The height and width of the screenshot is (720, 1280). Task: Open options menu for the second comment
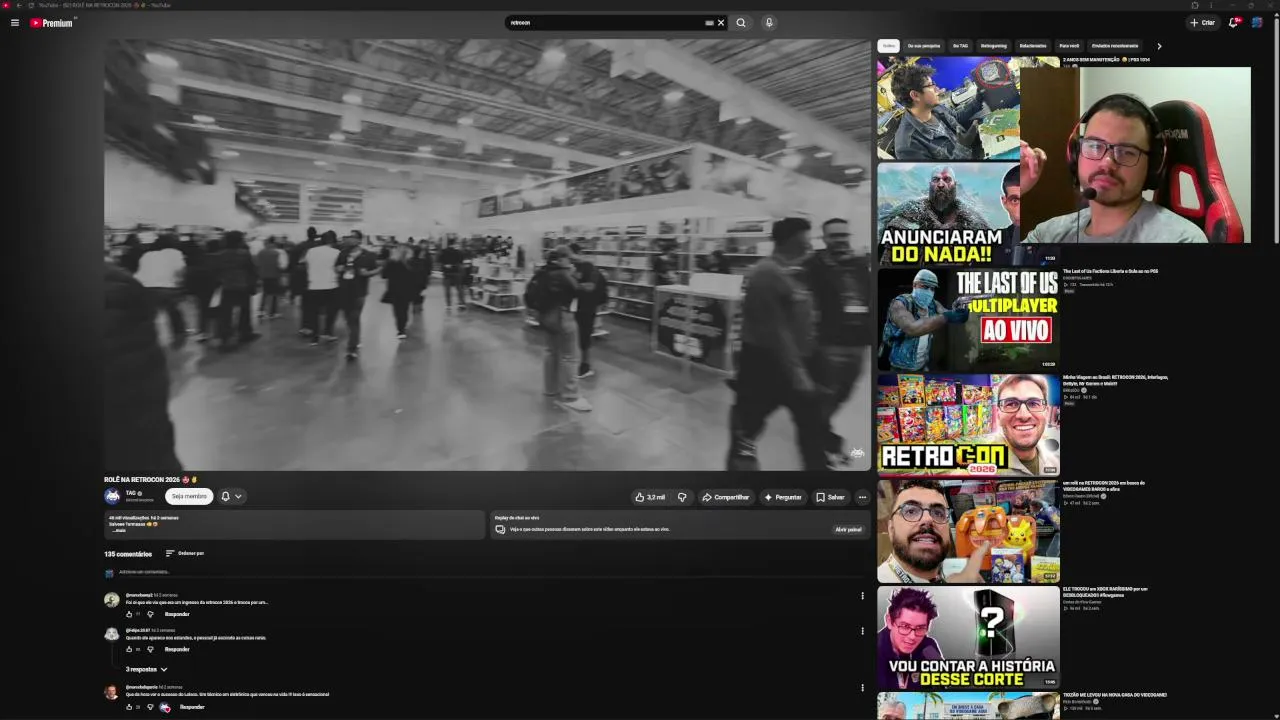coord(862,631)
